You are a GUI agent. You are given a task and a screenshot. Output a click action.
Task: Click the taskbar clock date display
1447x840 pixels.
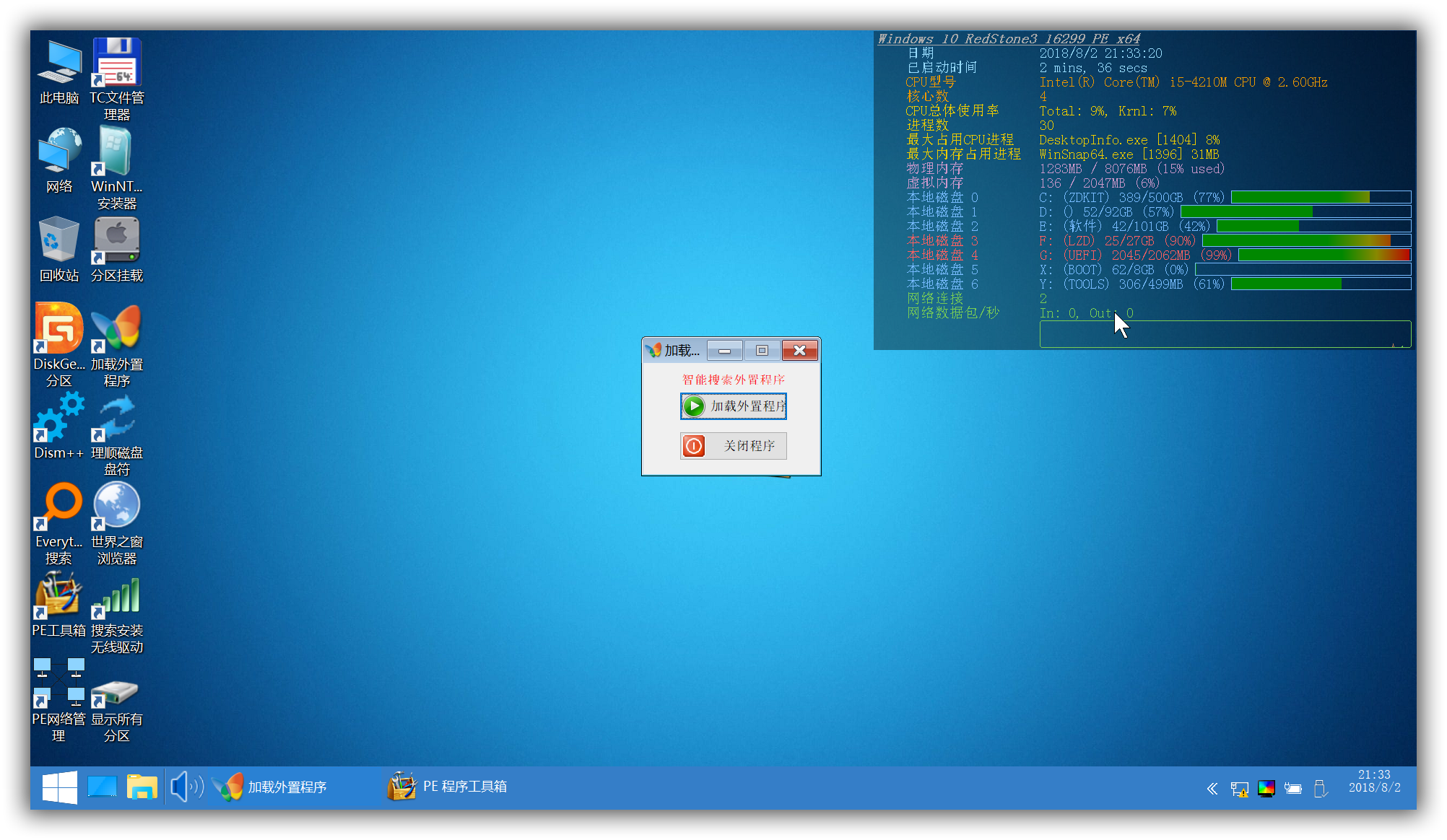click(x=1374, y=782)
